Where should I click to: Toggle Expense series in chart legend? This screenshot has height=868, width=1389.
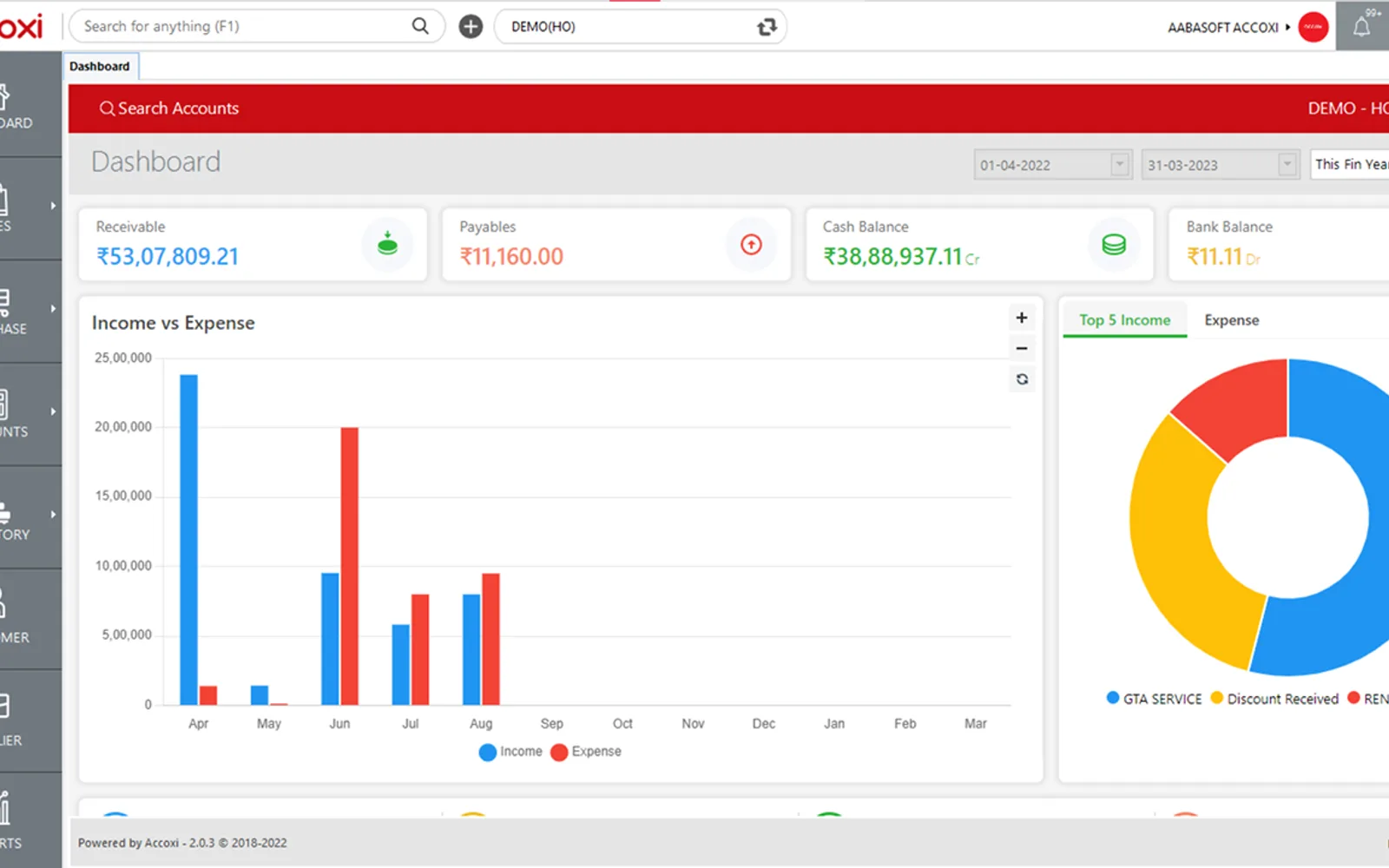pyautogui.click(x=586, y=752)
